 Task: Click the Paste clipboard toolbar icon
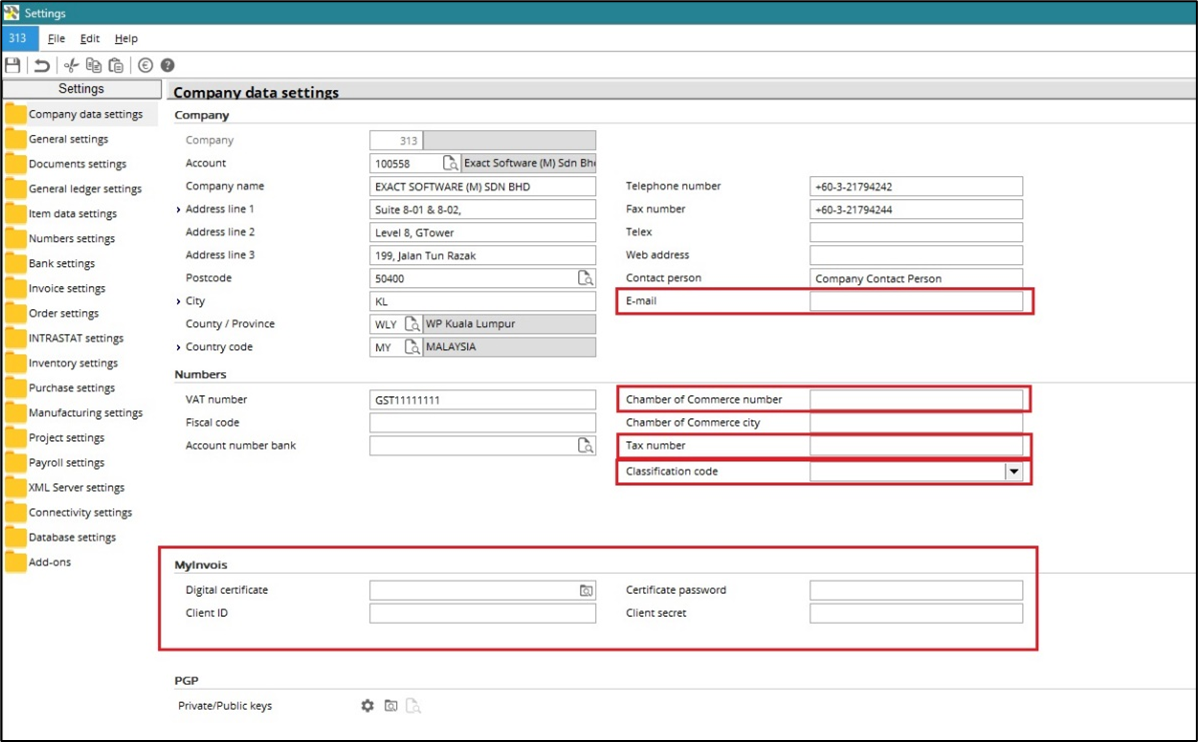tap(116, 65)
